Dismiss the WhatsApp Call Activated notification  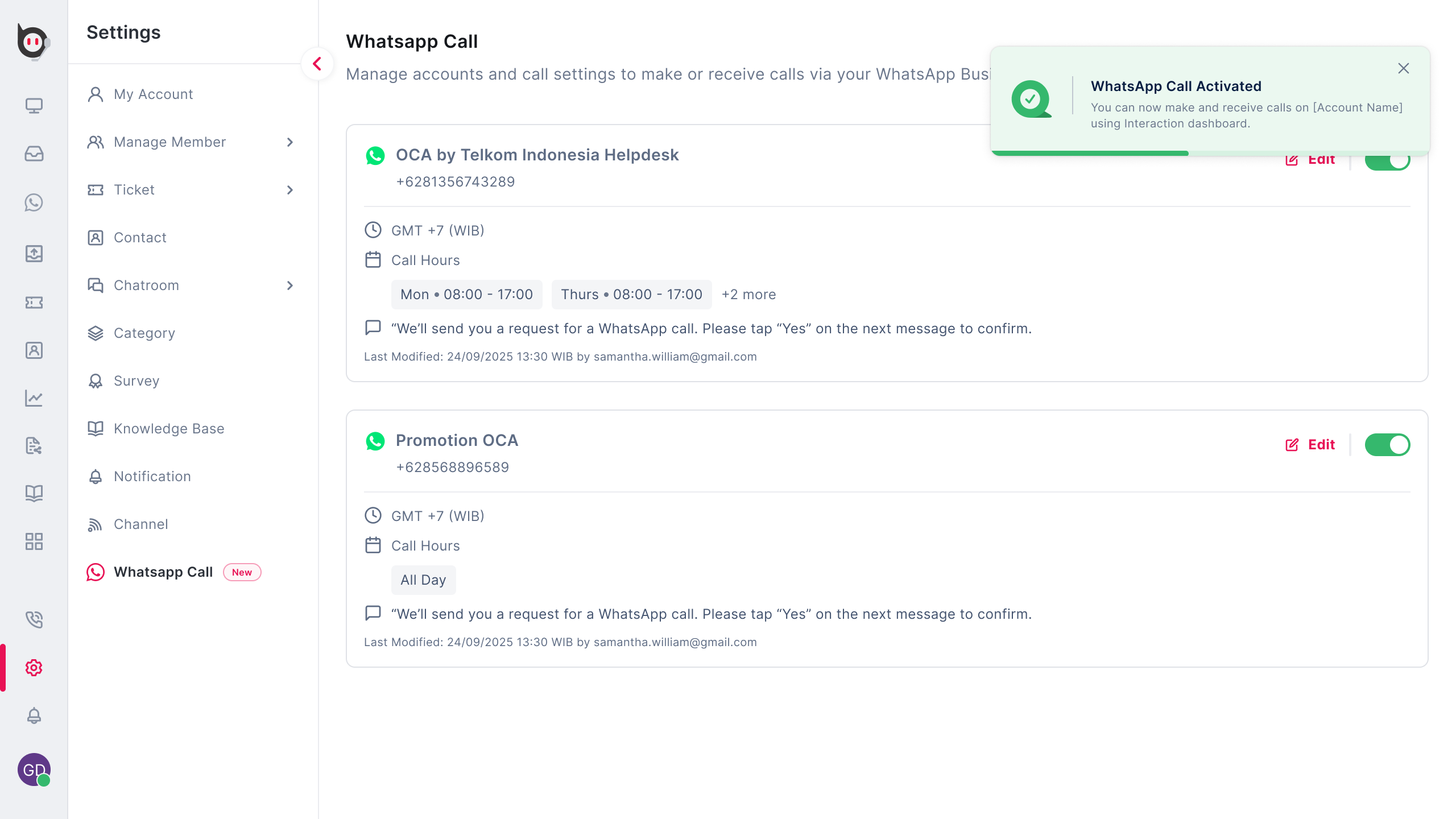click(x=1404, y=69)
